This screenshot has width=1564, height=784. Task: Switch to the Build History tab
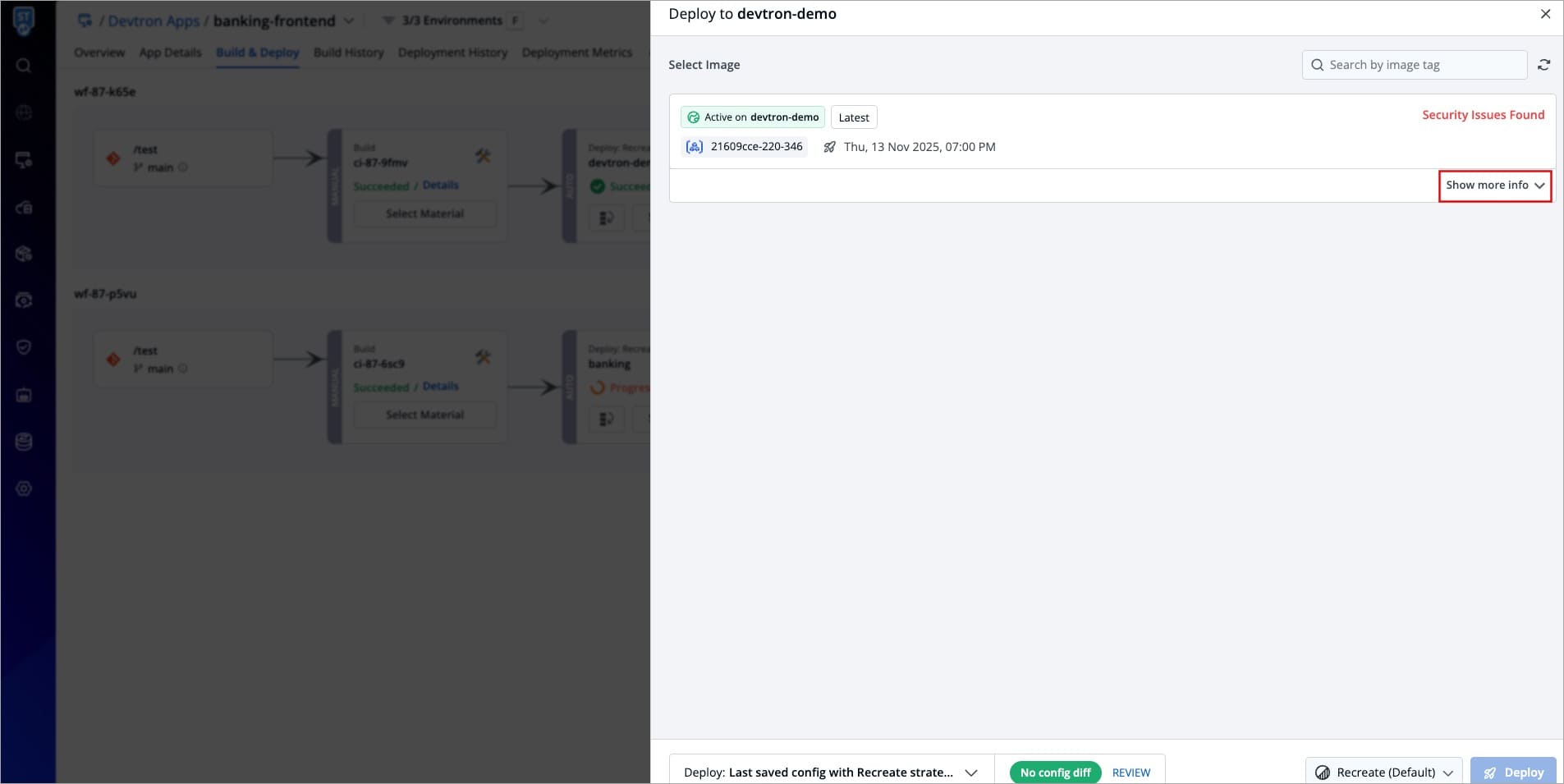(348, 53)
